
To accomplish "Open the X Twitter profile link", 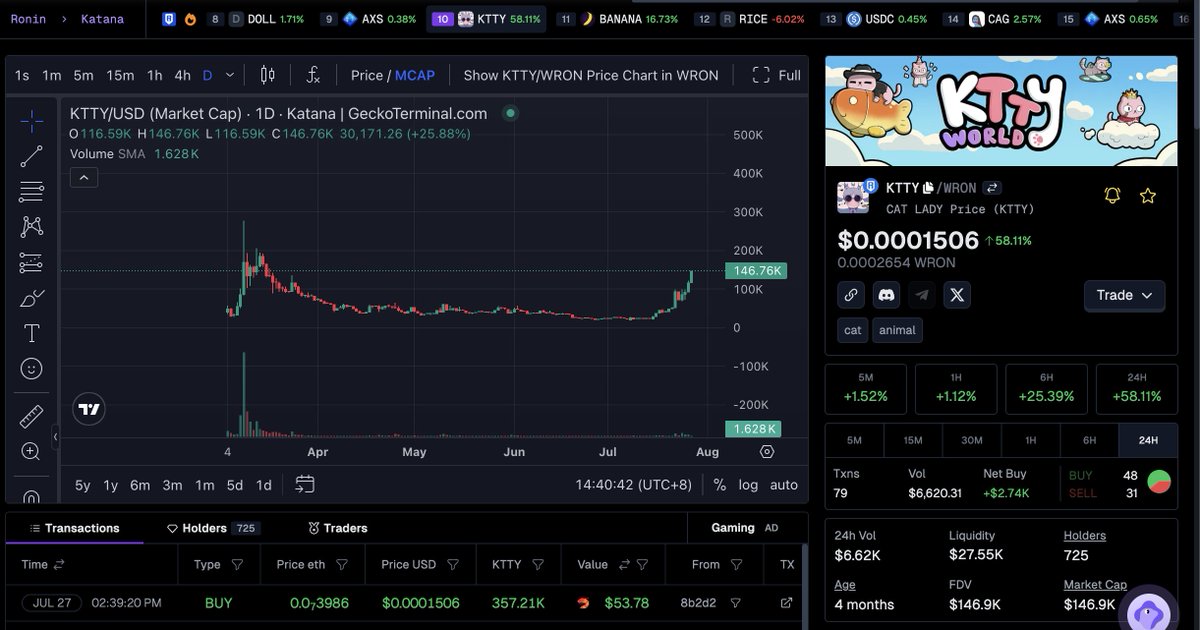I will (957, 295).
